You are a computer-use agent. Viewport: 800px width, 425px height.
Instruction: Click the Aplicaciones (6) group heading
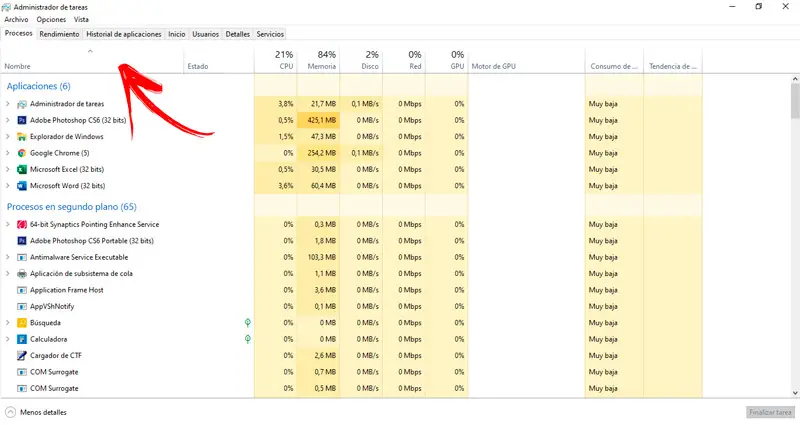38,86
